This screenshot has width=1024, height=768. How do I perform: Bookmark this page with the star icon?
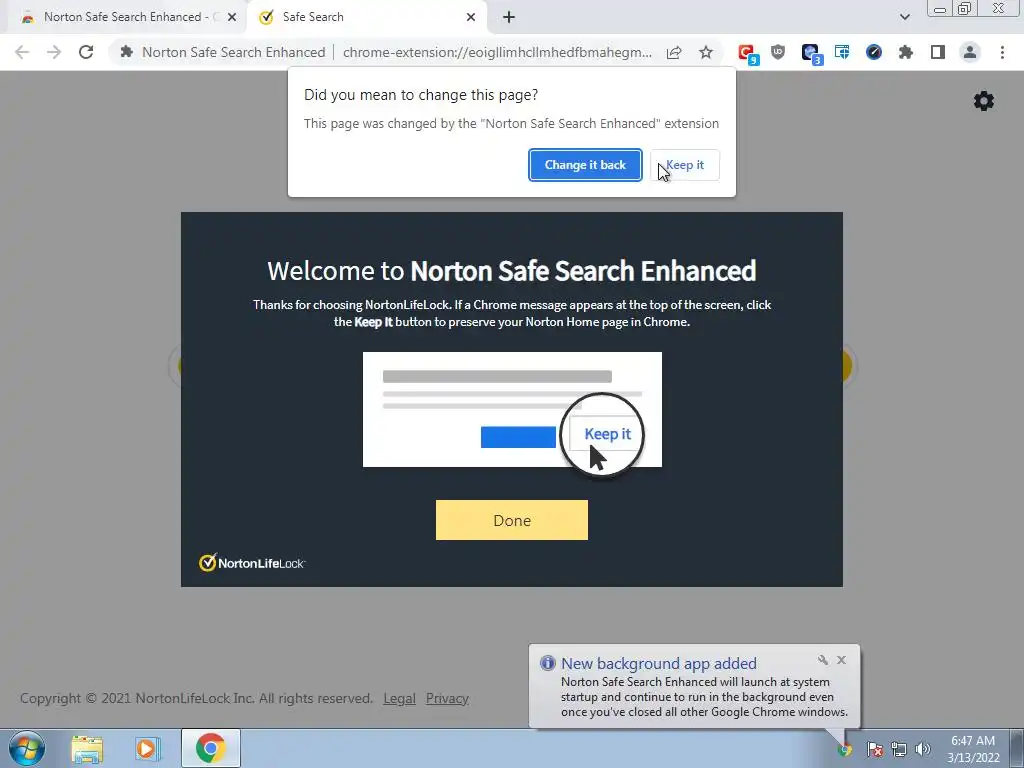tap(706, 52)
